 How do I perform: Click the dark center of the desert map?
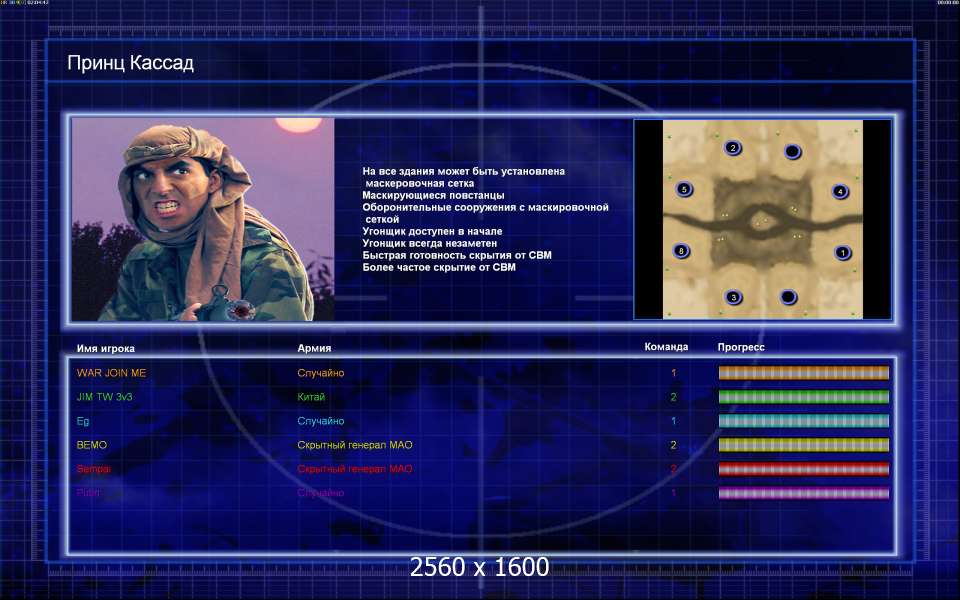(x=762, y=222)
